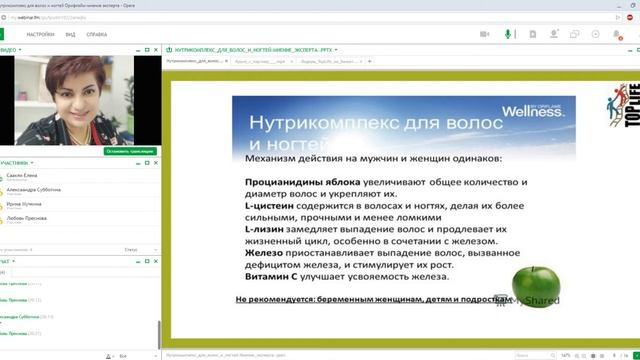Open the screen sharing windows icon
This screenshot has height=360, width=640.
pyautogui.click(x=574, y=34)
